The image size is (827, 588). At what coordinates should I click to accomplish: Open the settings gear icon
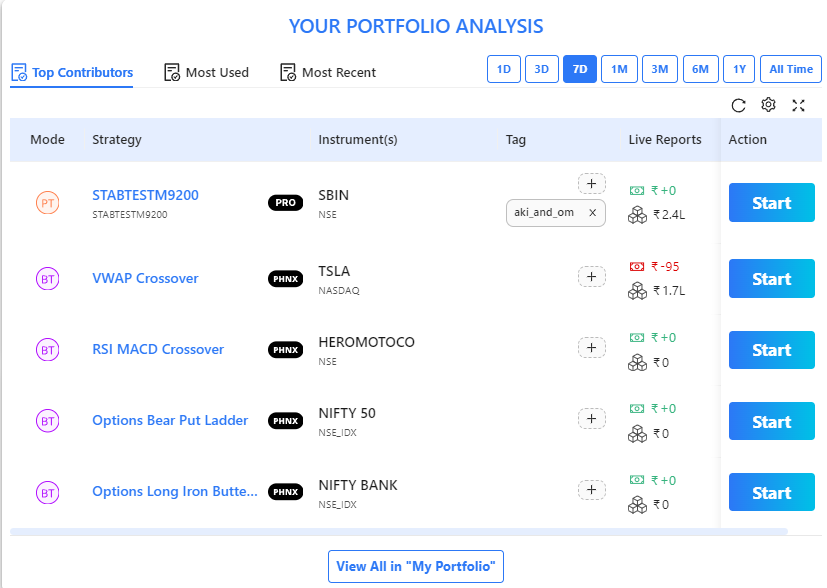[768, 105]
